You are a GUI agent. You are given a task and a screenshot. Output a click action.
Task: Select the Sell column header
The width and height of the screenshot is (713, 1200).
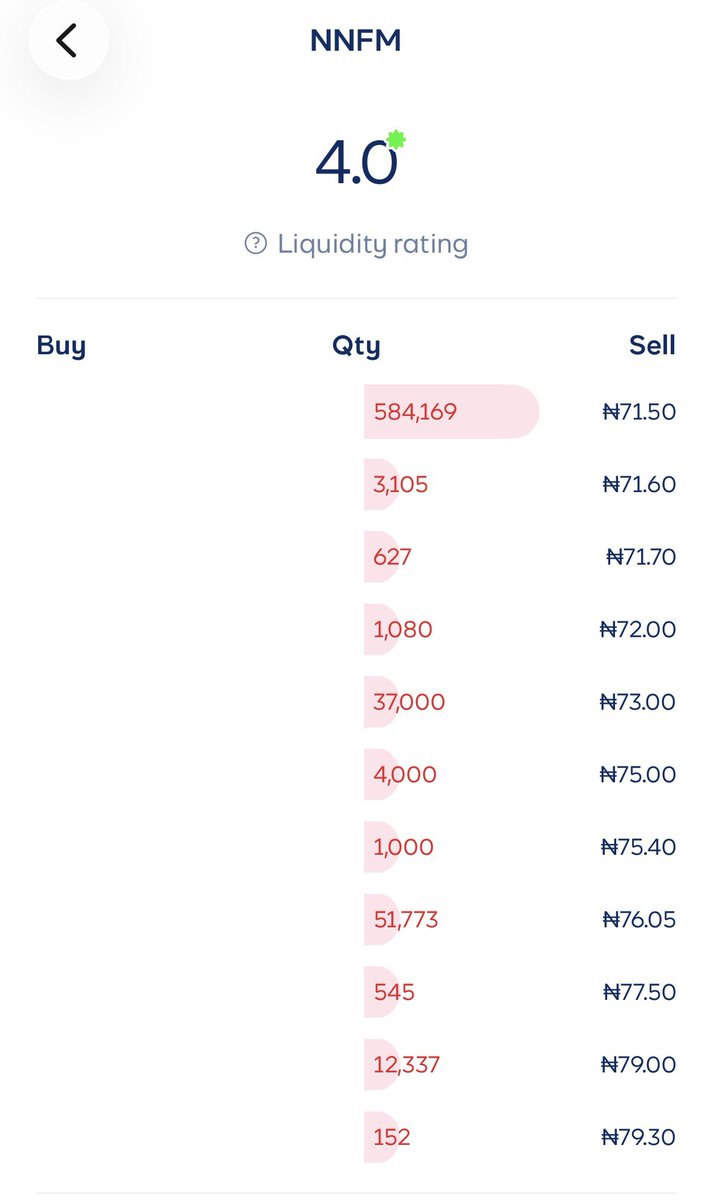click(652, 346)
